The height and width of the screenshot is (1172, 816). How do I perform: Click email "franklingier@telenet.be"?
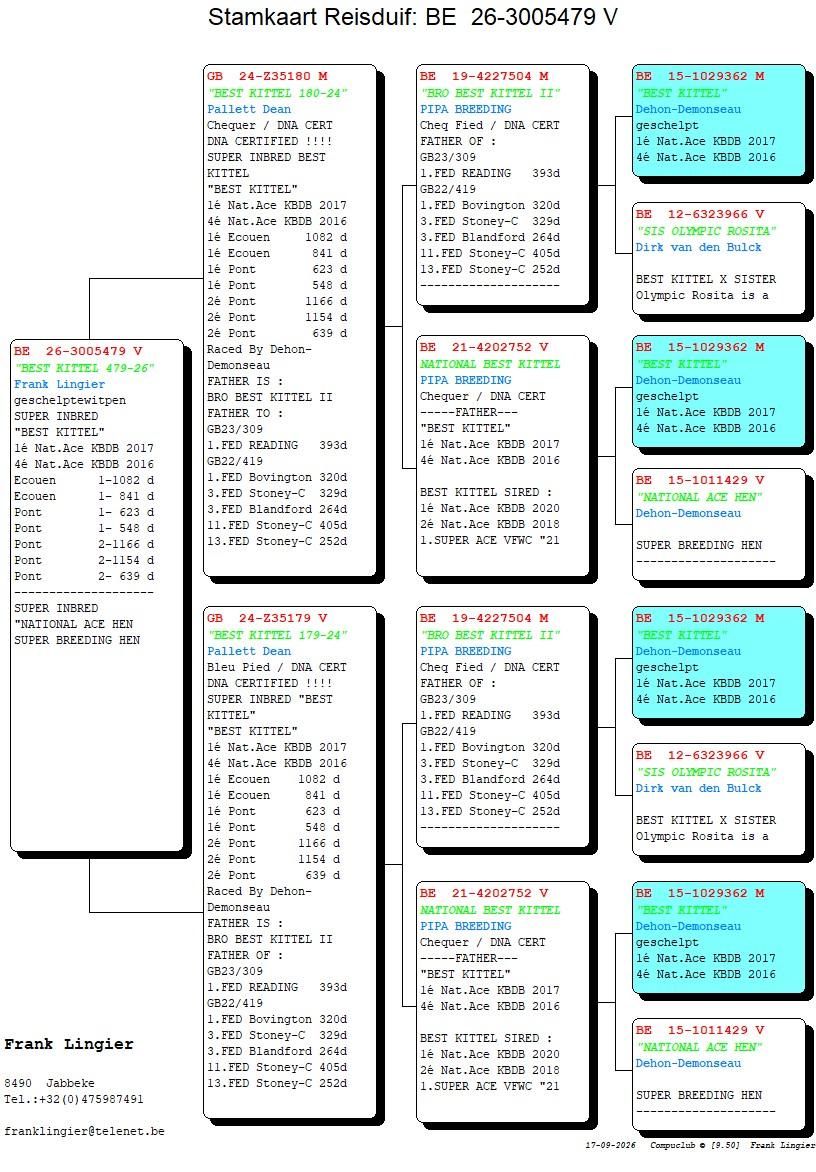point(84,1131)
